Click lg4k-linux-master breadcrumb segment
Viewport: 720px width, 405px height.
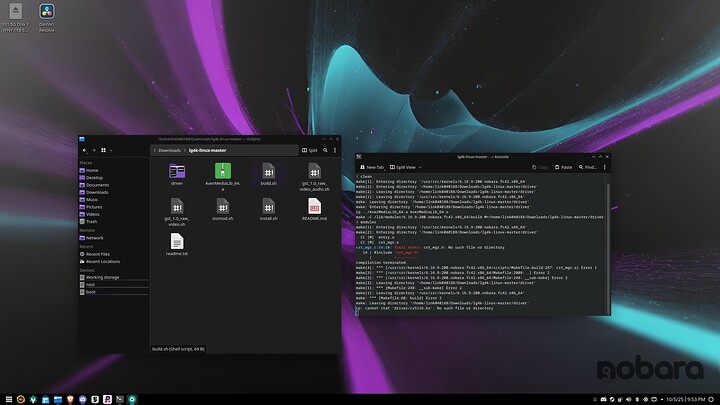[208, 150]
